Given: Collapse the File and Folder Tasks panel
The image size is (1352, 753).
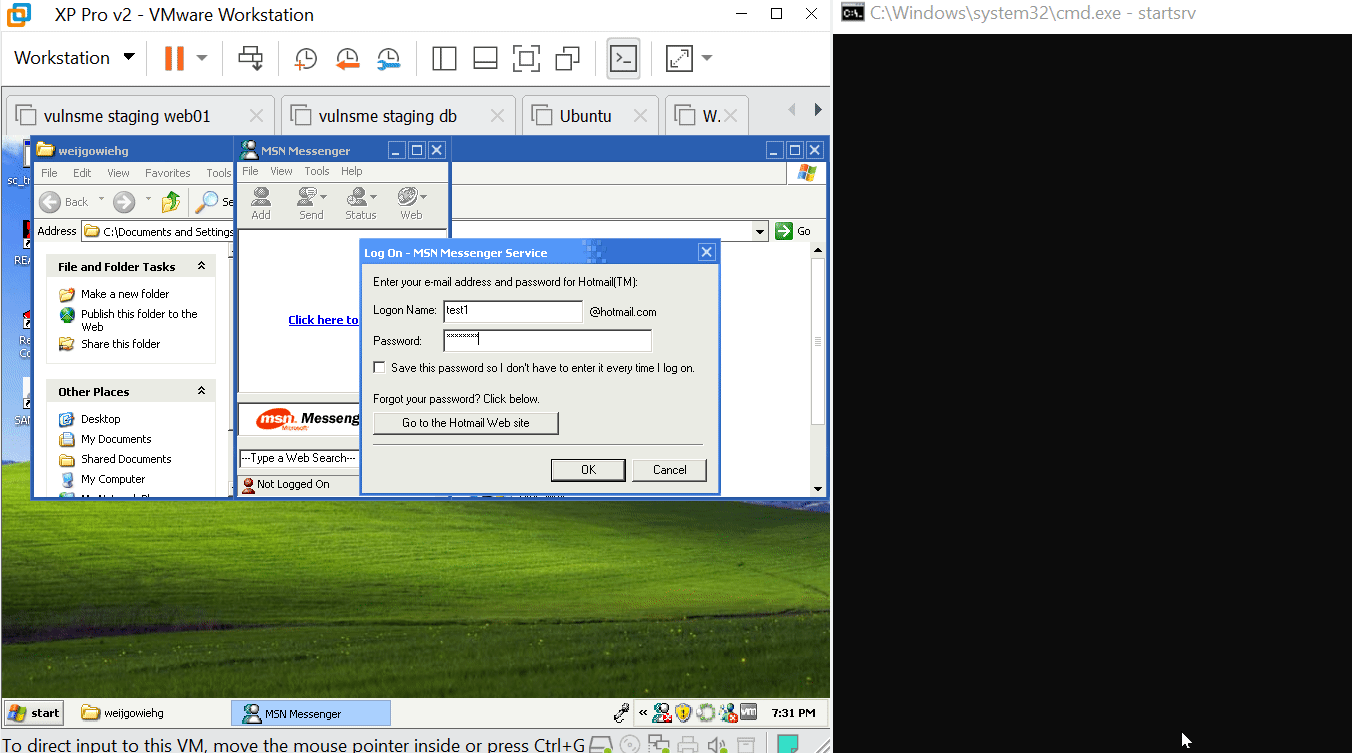Looking at the screenshot, I should (201, 267).
